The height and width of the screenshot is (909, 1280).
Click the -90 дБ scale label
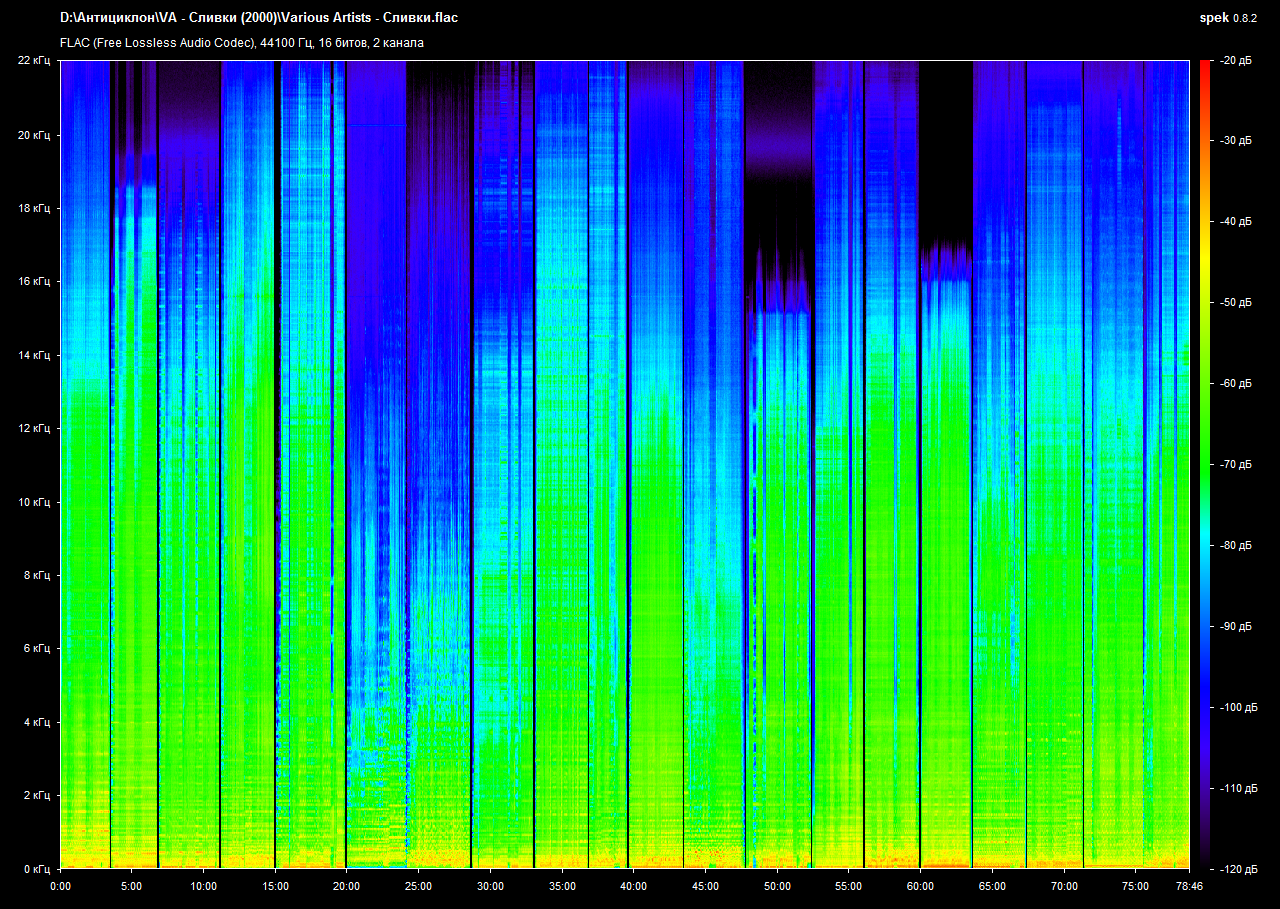(1235, 627)
